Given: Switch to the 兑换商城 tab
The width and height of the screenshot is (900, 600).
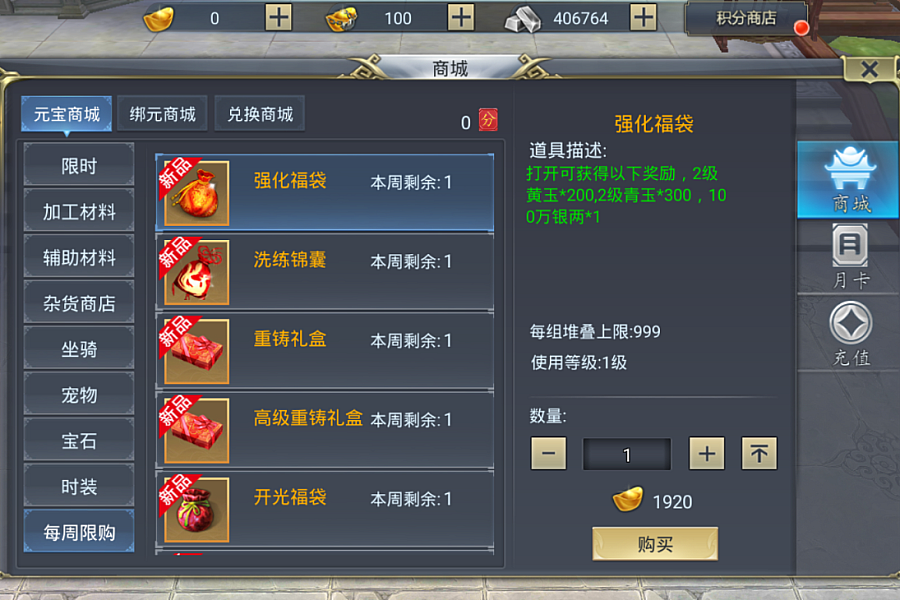Looking at the screenshot, I should click(x=260, y=114).
